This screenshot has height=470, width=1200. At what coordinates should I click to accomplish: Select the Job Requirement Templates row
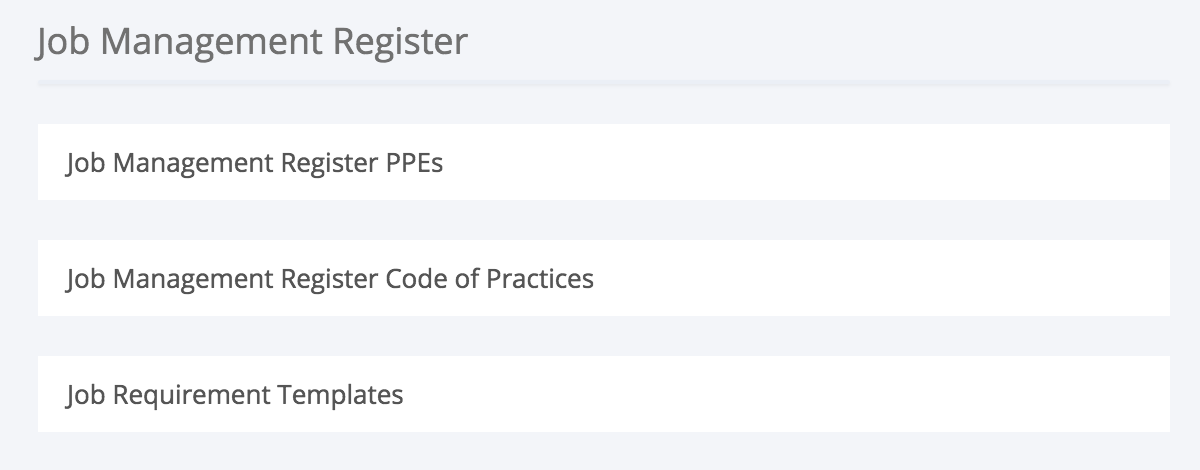(x=603, y=395)
